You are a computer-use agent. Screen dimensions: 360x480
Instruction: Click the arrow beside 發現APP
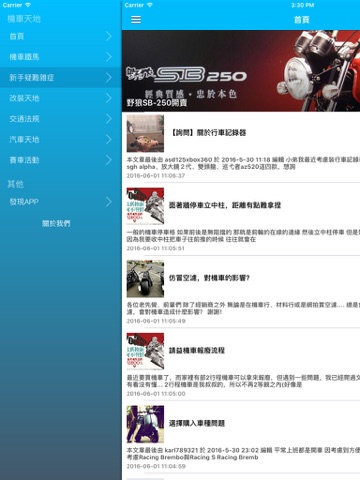(109, 201)
